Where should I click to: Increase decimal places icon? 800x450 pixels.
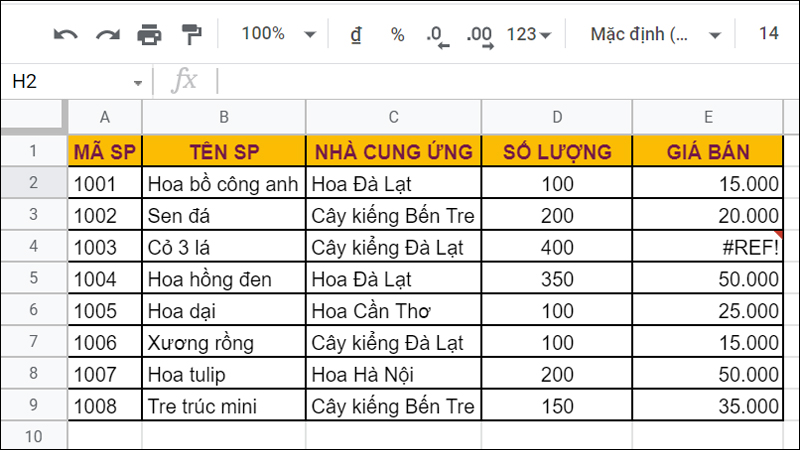tap(480, 36)
